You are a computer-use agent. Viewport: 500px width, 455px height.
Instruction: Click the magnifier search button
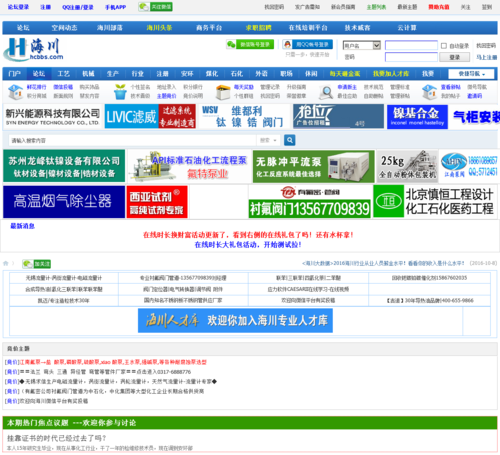click(x=289, y=140)
